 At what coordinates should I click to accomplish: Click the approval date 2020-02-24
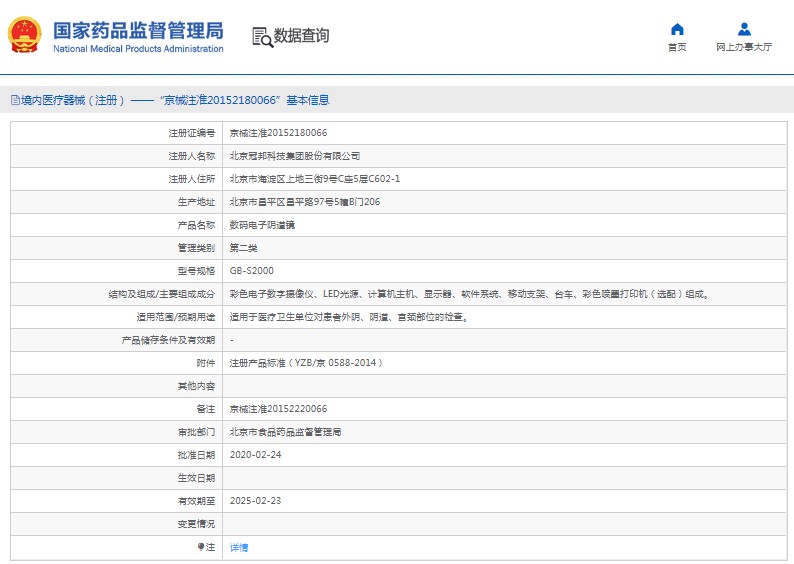click(254, 455)
